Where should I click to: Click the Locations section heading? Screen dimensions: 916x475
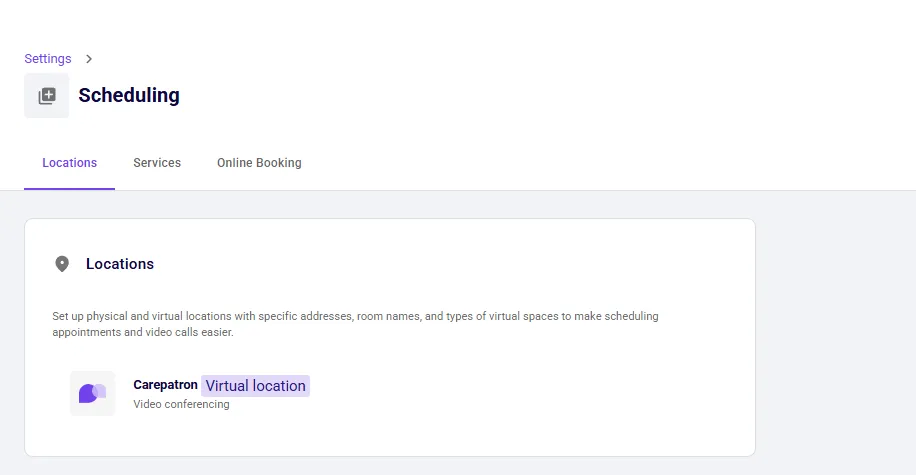click(x=120, y=264)
